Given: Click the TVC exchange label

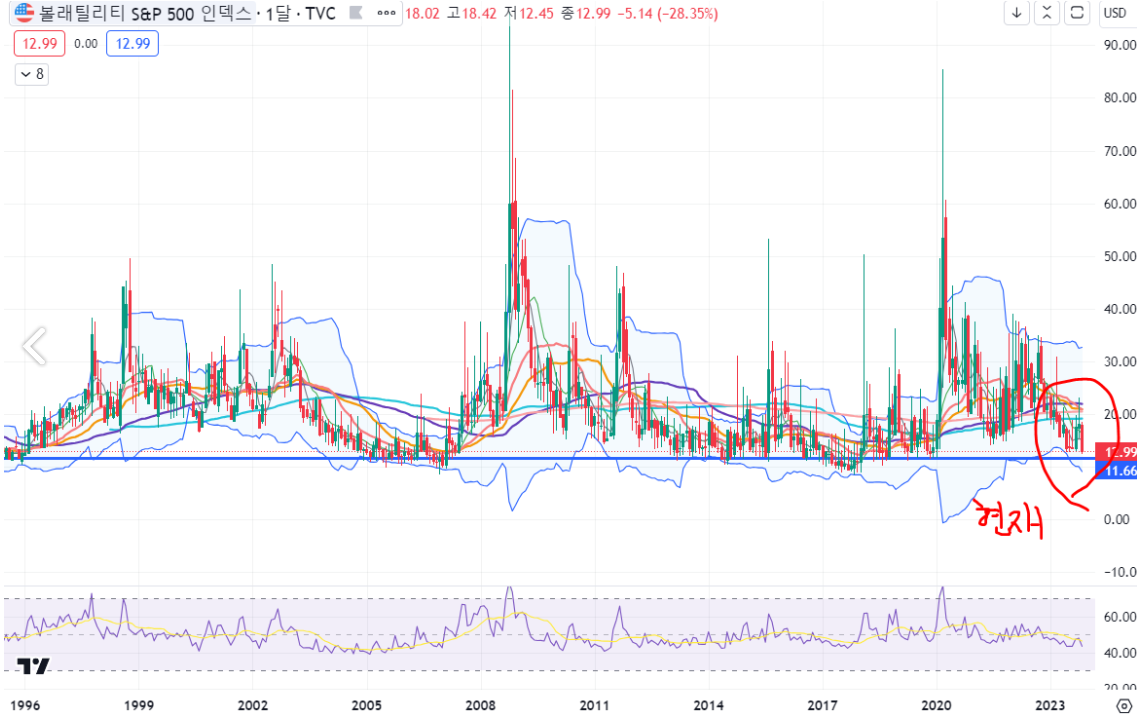Looking at the screenshot, I should pos(321,13).
